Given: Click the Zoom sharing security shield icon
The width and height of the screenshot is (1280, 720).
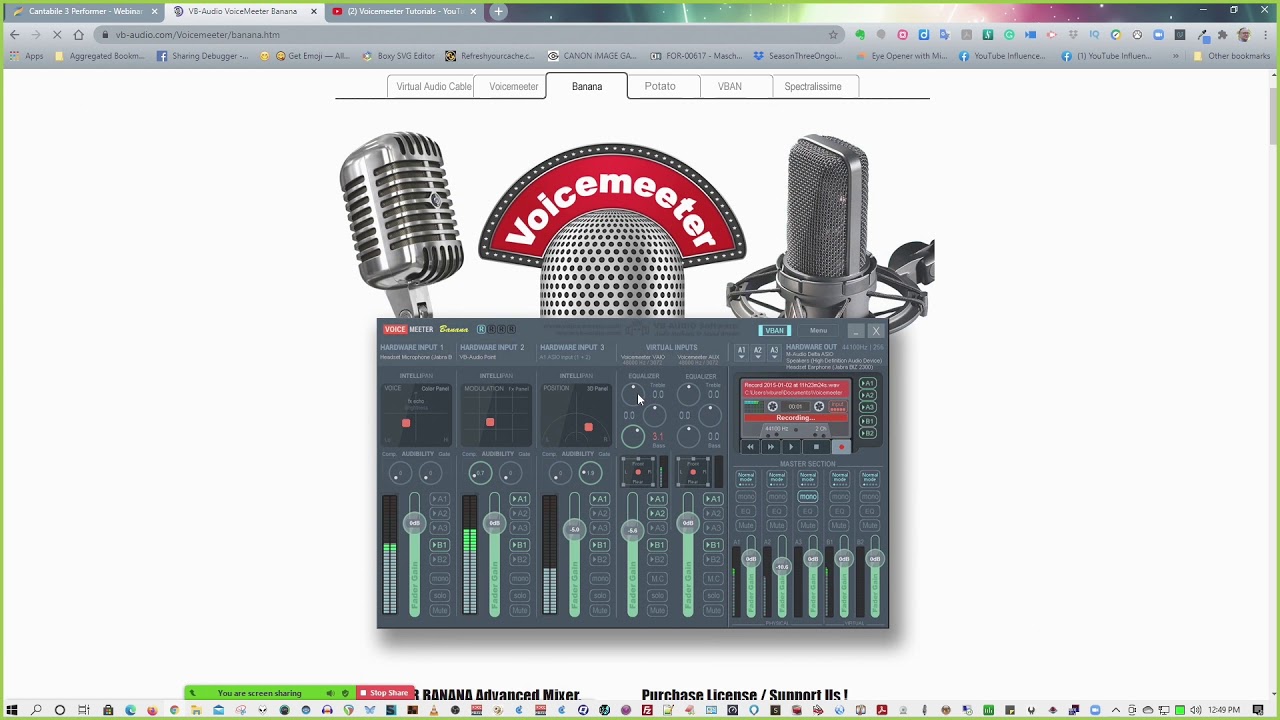Looking at the screenshot, I should [346, 693].
